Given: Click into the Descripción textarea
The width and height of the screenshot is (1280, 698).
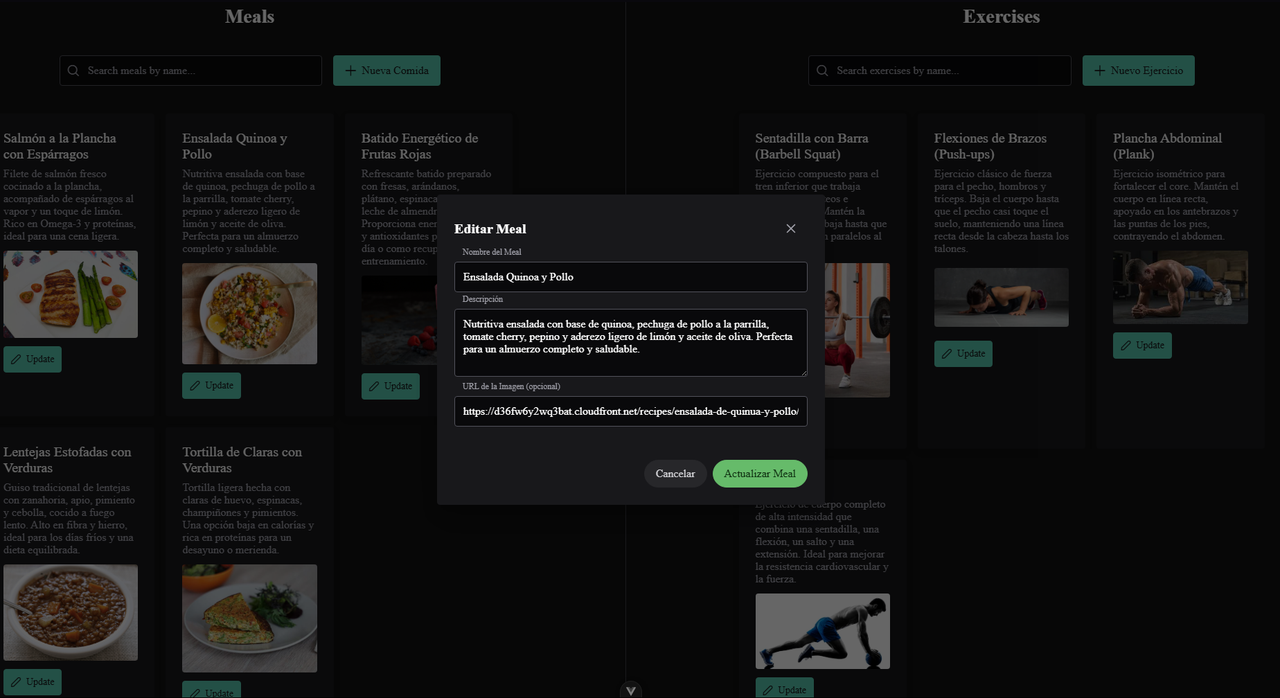Looking at the screenshot, I should [630, 343].
